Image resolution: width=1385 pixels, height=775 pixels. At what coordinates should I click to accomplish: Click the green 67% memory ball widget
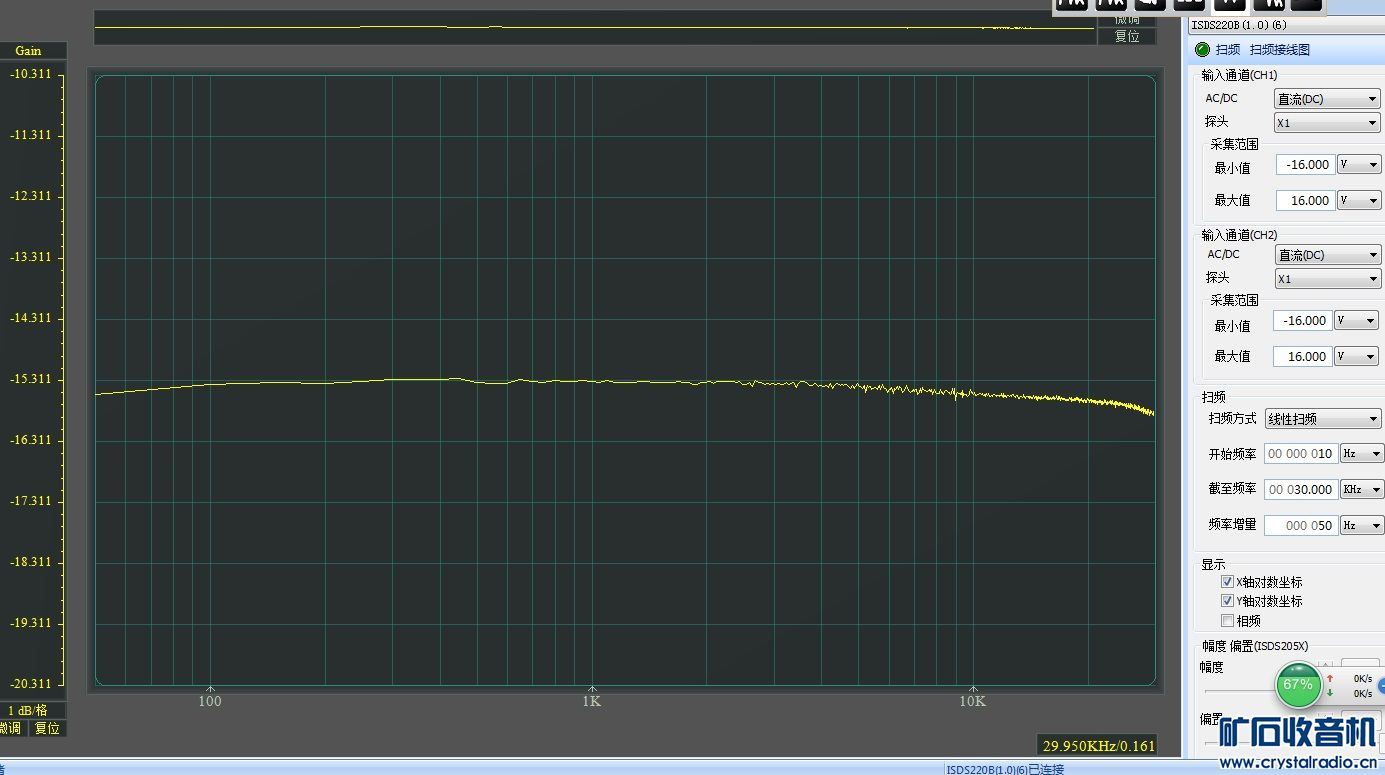point(1297,685)
